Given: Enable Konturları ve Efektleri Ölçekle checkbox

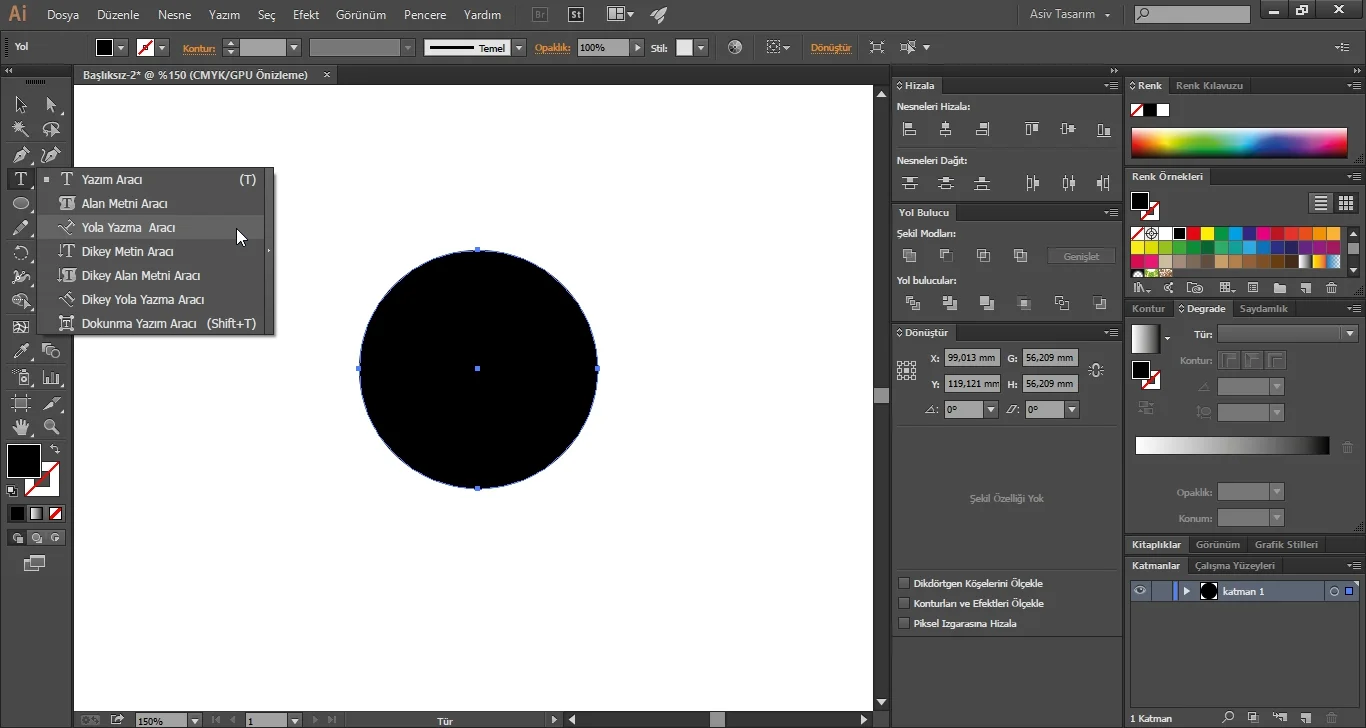Looking at the screenshot, I should pos(904,603).
